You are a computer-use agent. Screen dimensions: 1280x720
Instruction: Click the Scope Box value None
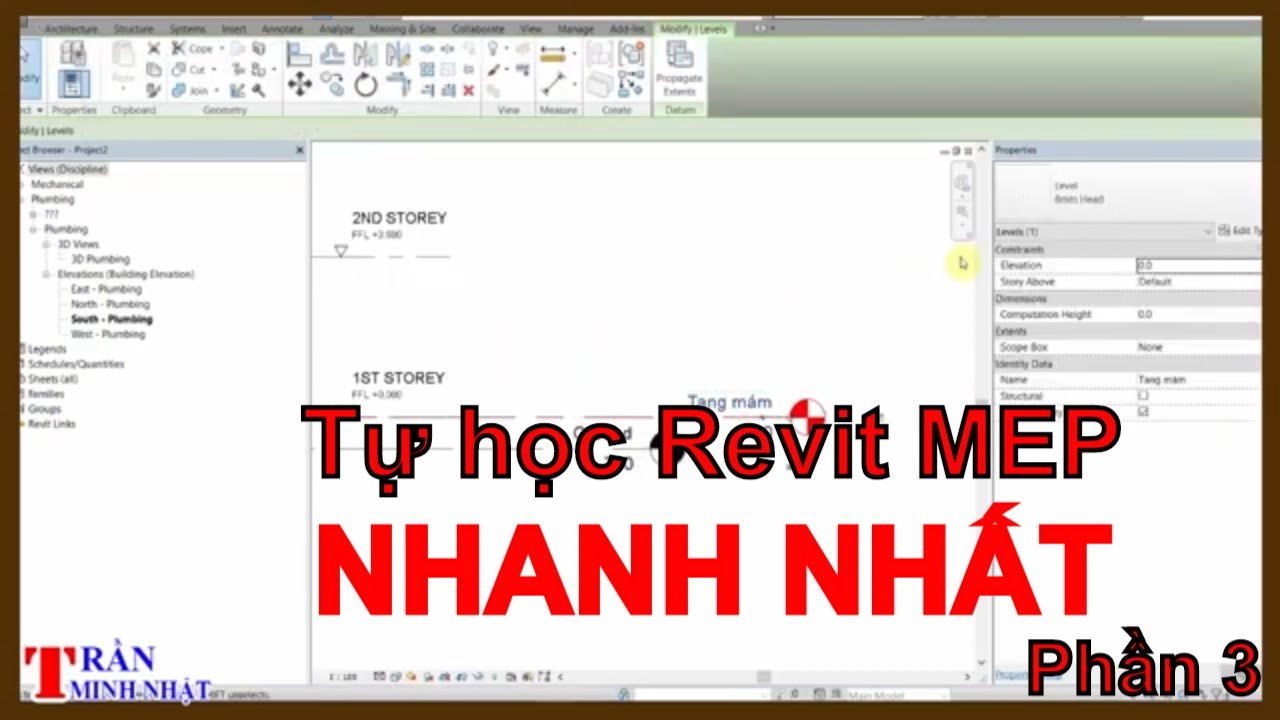tap(1197, 347)
